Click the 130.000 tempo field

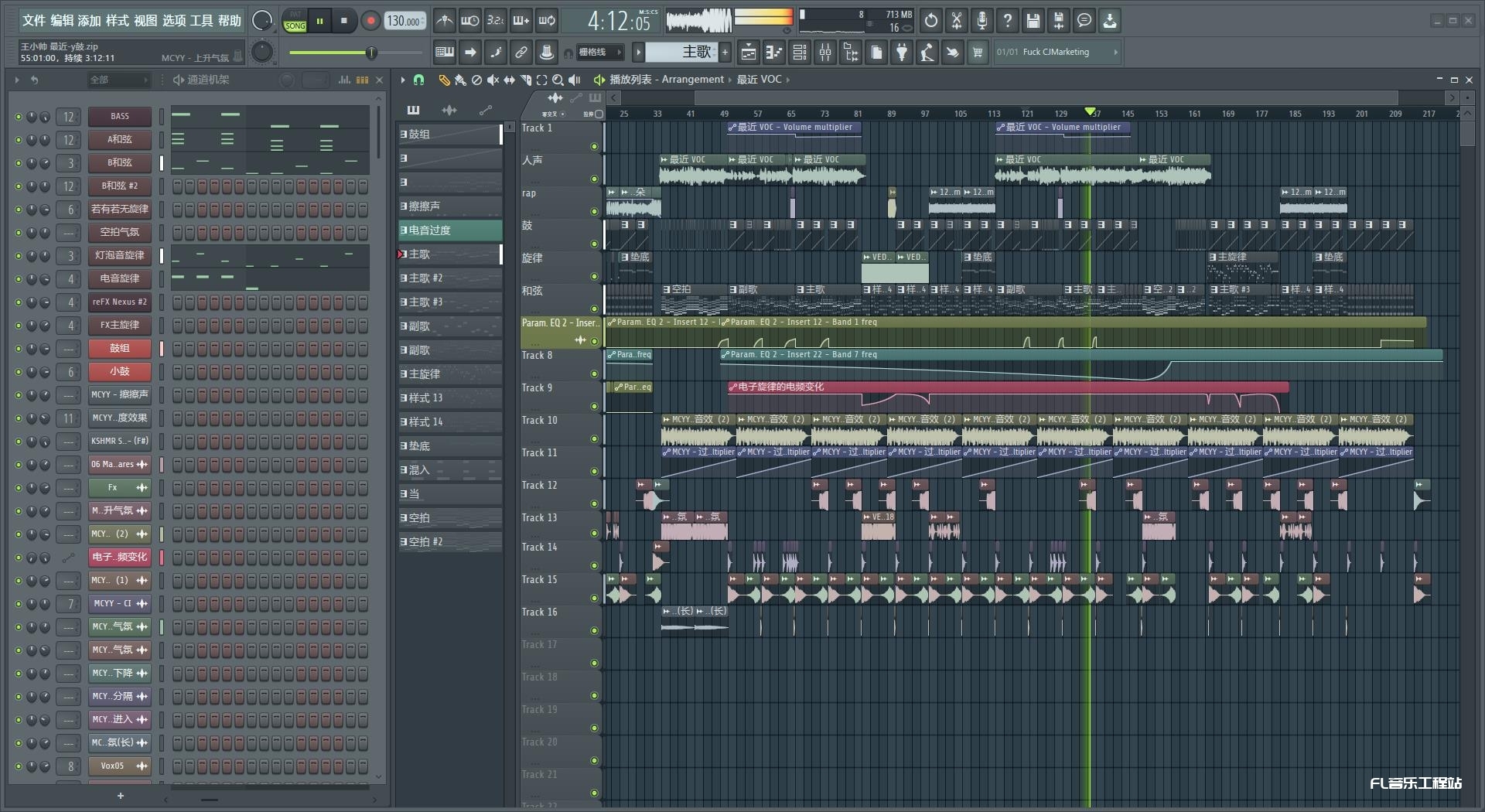[404, 21]
